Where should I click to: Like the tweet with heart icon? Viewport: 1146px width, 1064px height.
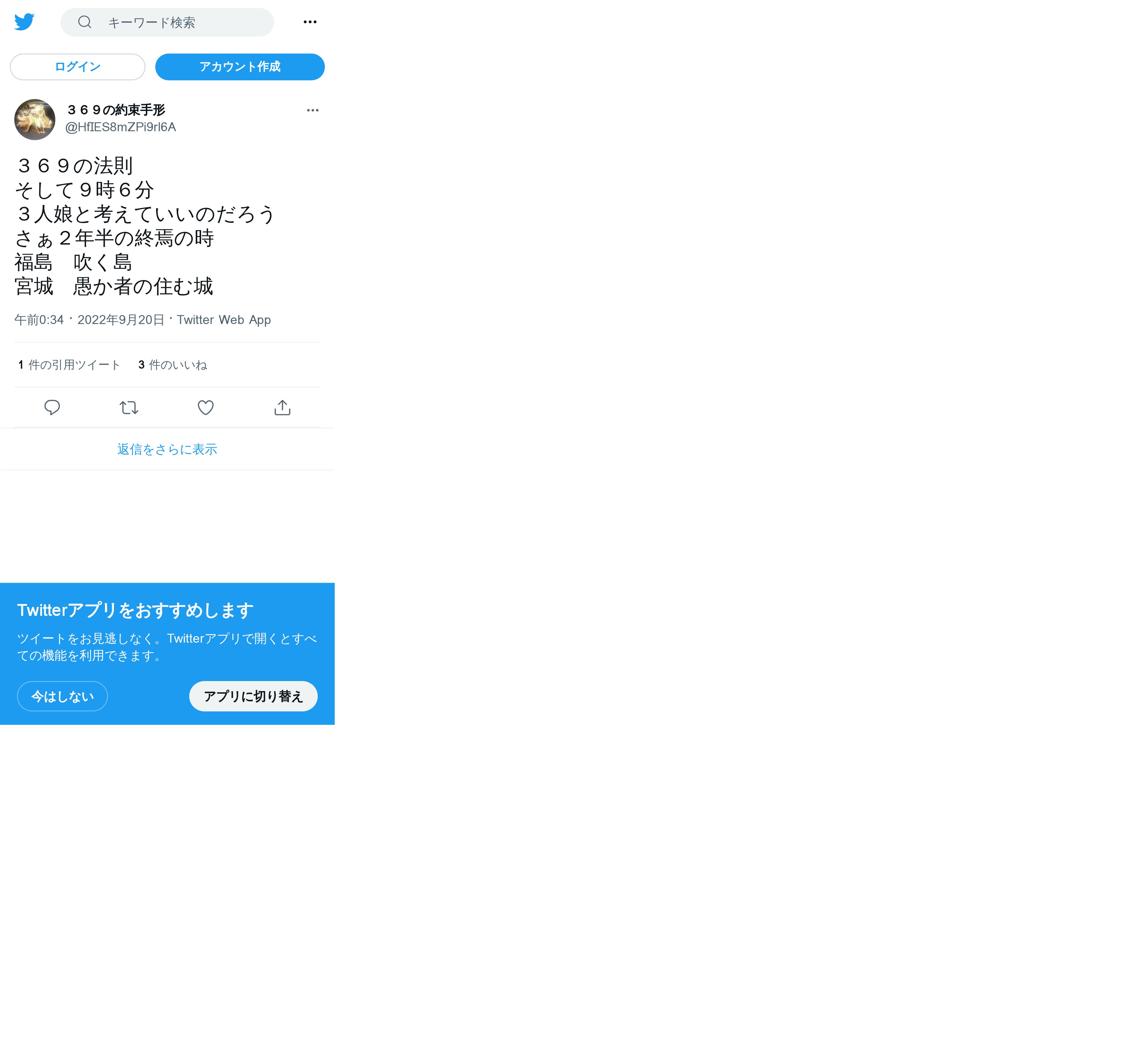pyautogui.click(x=206, y=408)
